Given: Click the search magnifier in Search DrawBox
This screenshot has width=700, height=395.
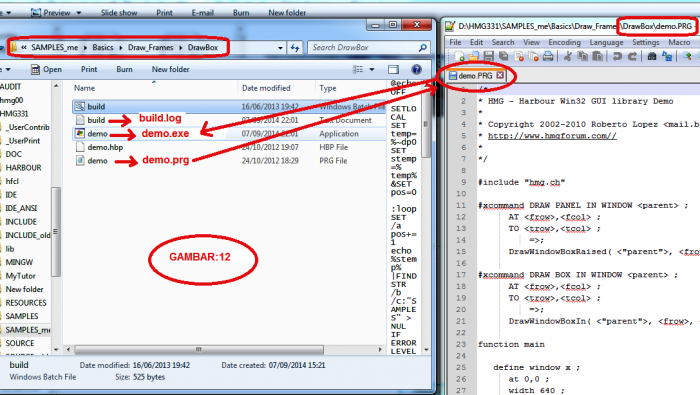Looking at the screenshot, I should [x=422, y=47].
